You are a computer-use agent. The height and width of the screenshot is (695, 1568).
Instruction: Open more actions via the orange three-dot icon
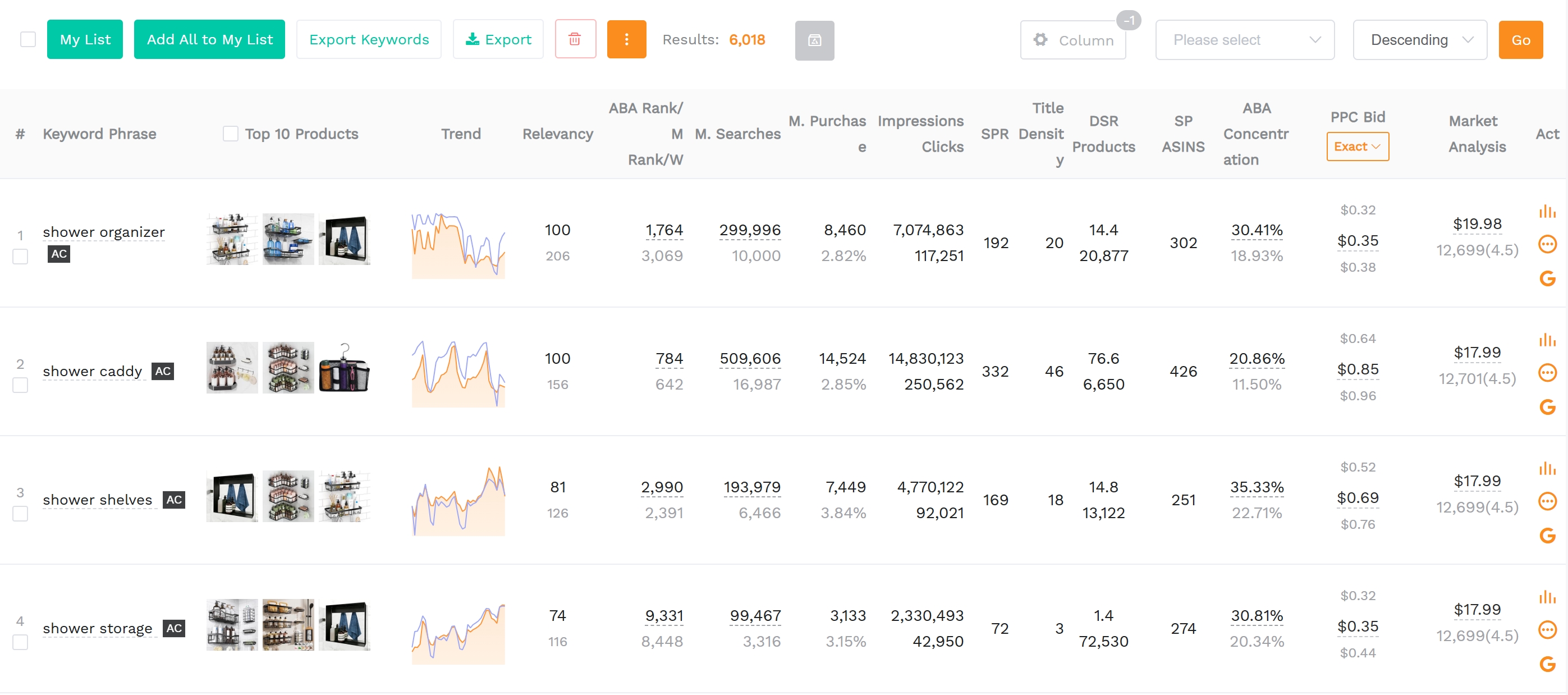626,39
